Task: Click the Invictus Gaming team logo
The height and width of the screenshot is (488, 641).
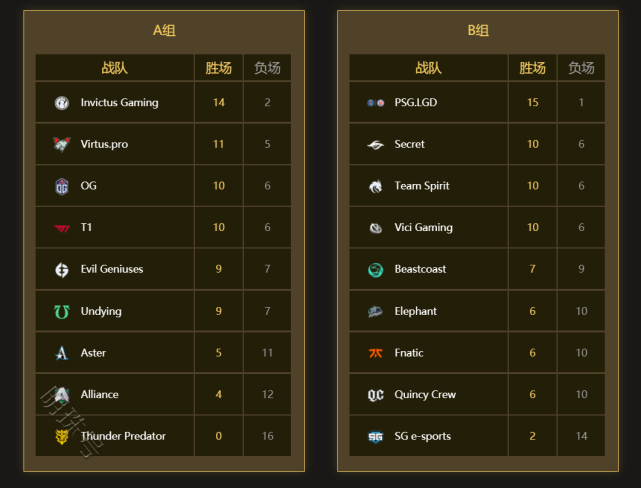Action: 62,103
